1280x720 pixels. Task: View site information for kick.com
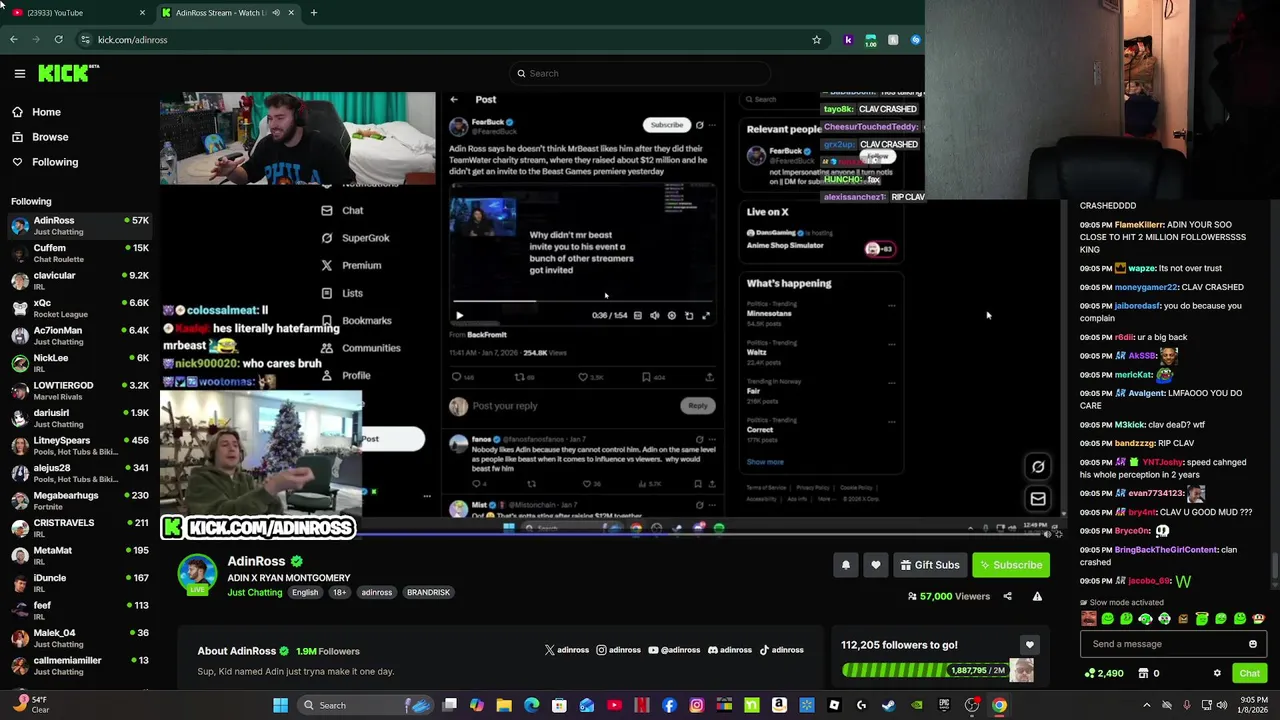pyautogui.click(x=86, y=40)
